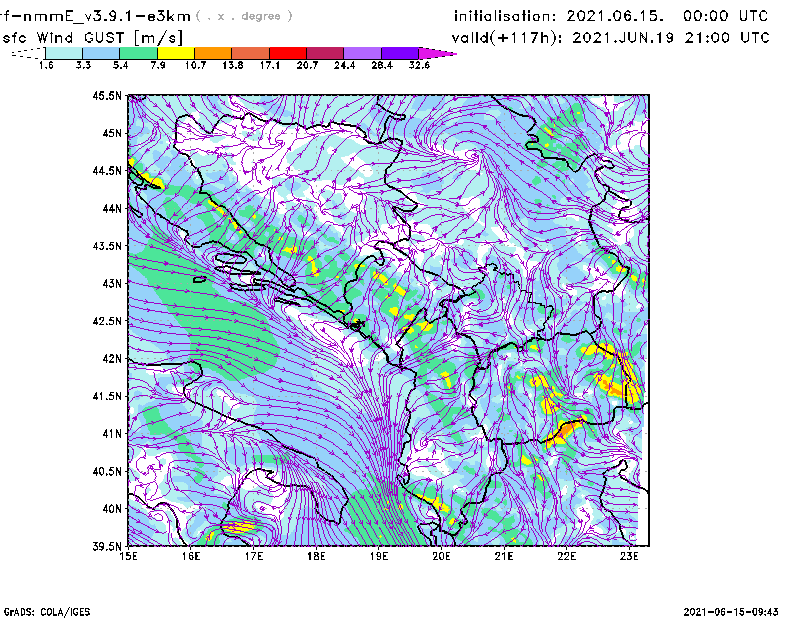This screenshot has width=800, height=618.
Task: Click the '41.5N' latitude label
Action: pos(107,396)
